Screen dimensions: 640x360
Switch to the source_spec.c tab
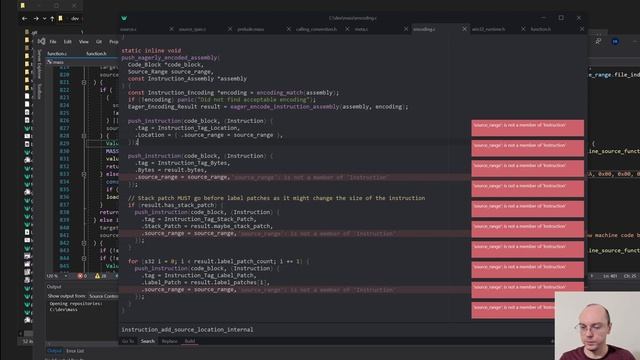point(192,29)
